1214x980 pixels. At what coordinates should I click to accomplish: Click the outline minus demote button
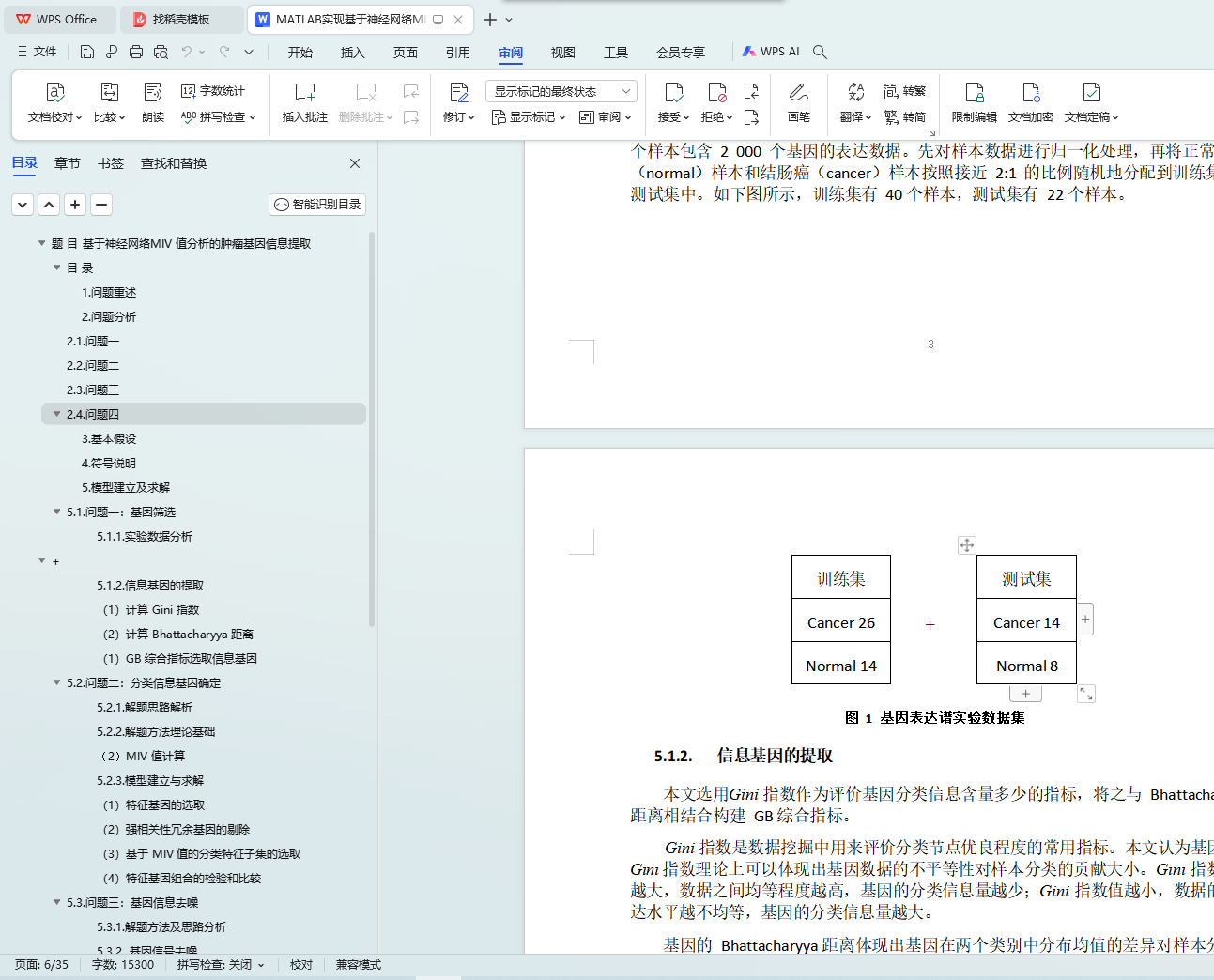(x=101, y=205)
